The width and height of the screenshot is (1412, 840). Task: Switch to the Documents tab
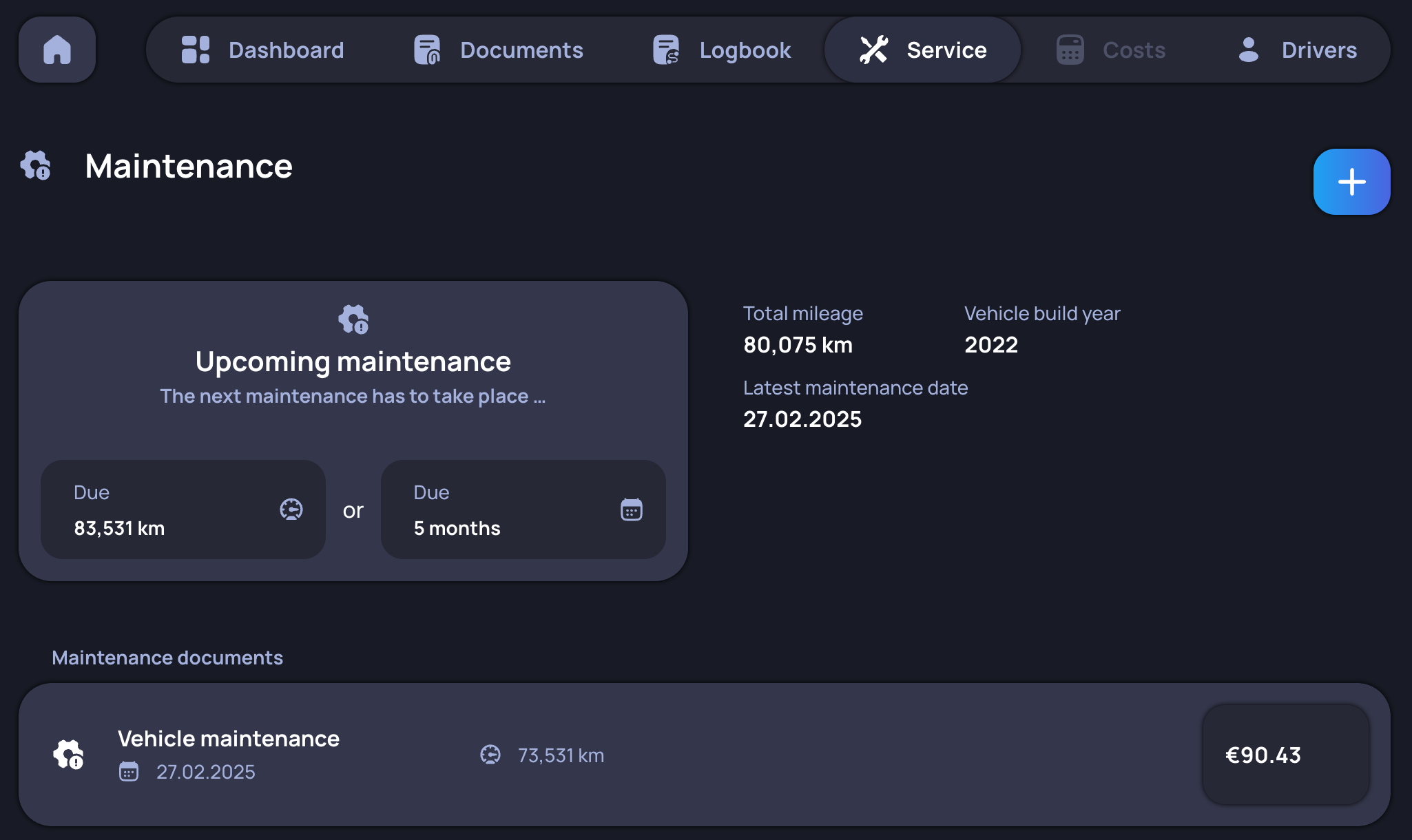[x=498, y=50]
